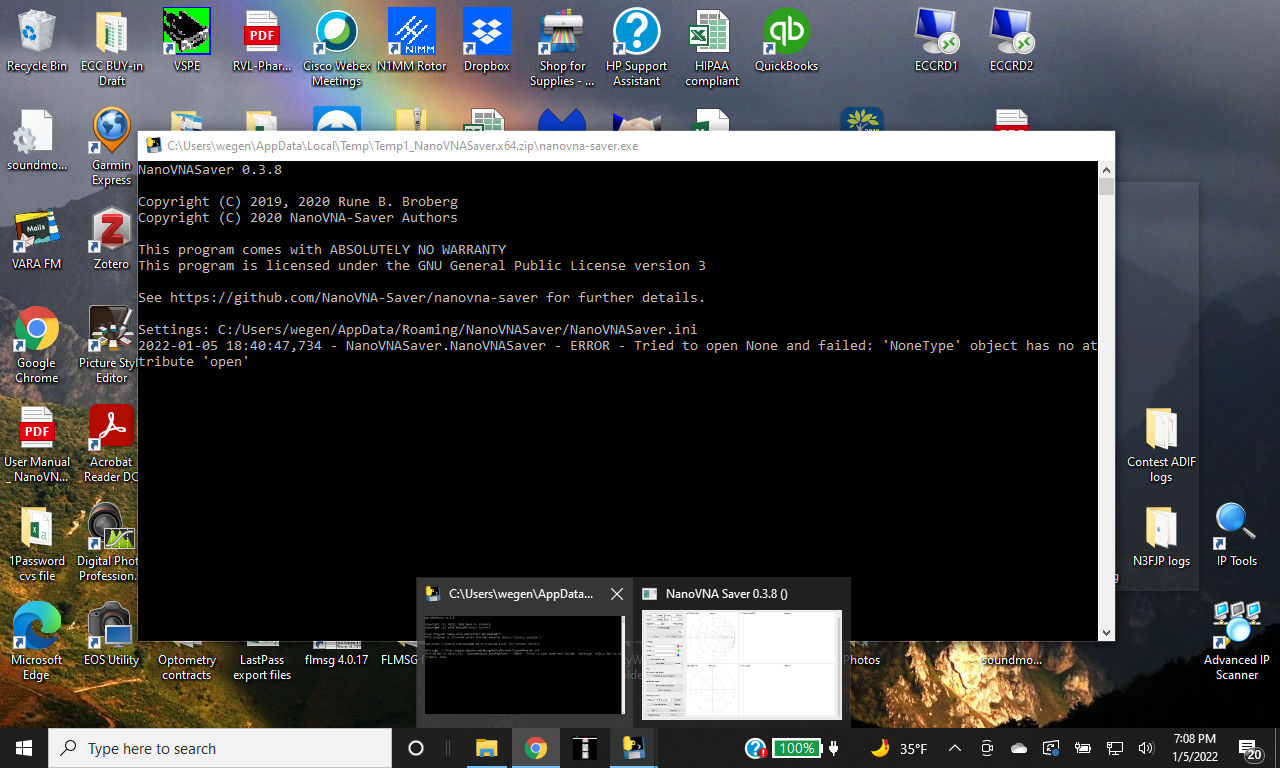
Task: Open the 1Password cvs file
Action: (x=37, y=543)
